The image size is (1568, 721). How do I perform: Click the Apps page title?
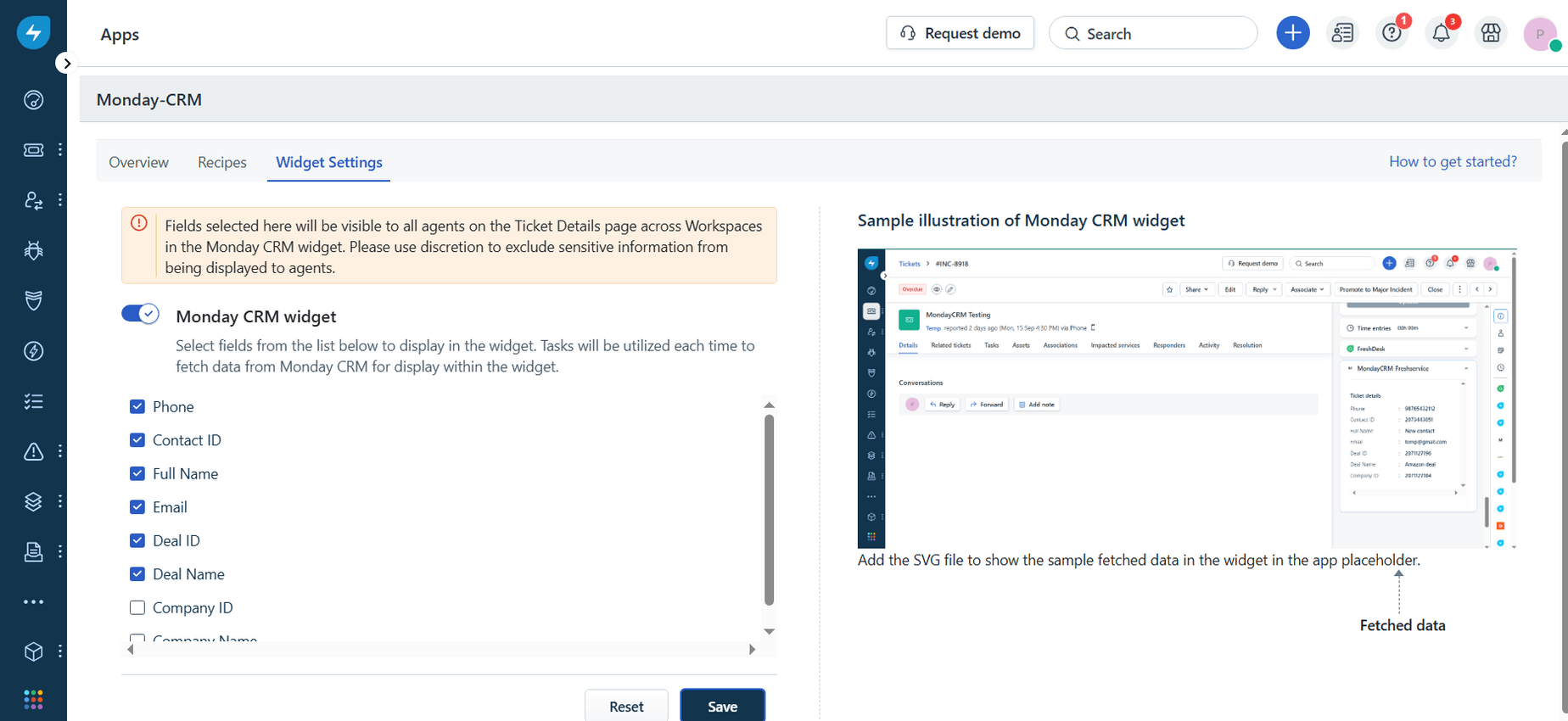point(120,34)
